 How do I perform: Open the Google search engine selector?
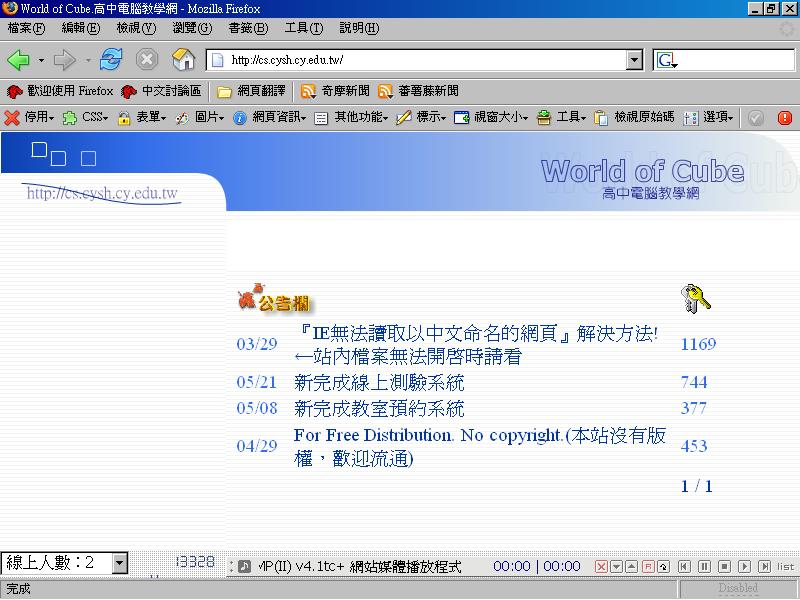click(666, 61)
